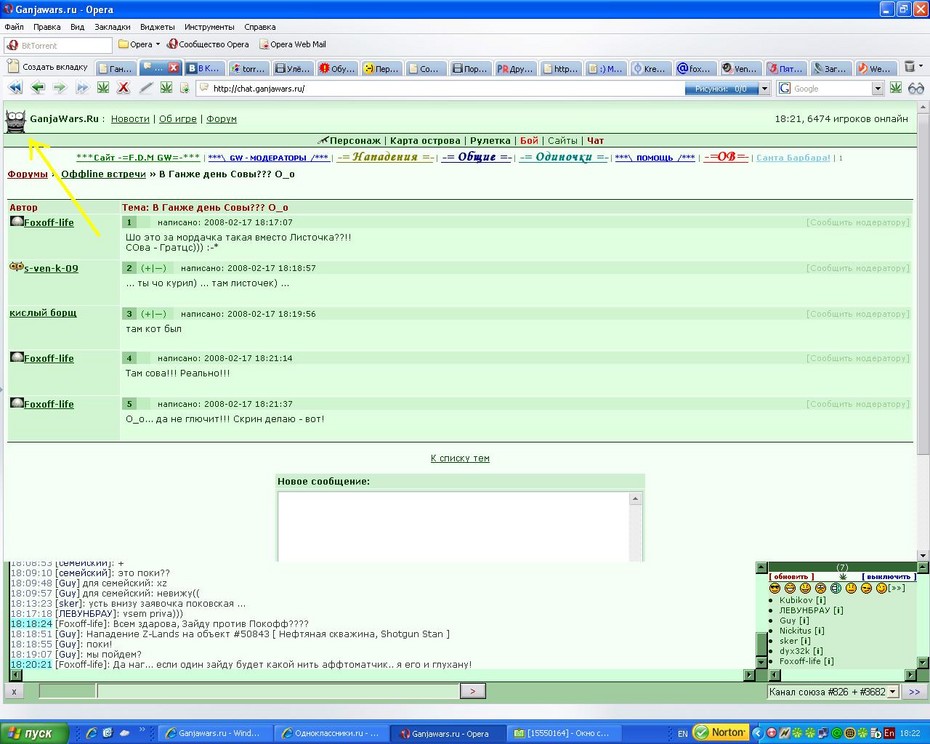This screenshot has width=930, height=744.
Task: Switch to the Kre... tab
Action: point(649,68)
